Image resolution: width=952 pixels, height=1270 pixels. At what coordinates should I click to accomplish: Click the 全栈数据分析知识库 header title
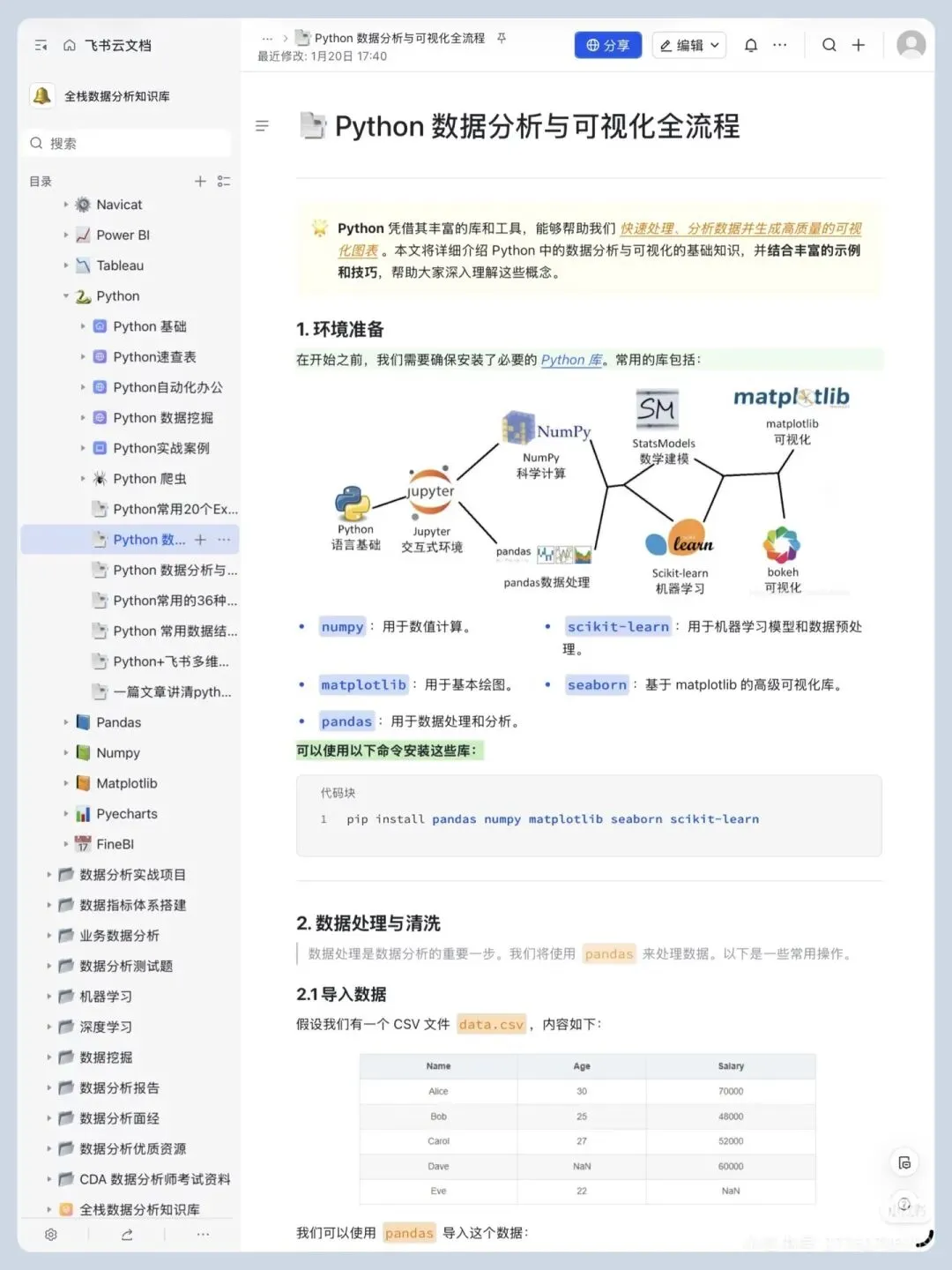pos(117,96)
